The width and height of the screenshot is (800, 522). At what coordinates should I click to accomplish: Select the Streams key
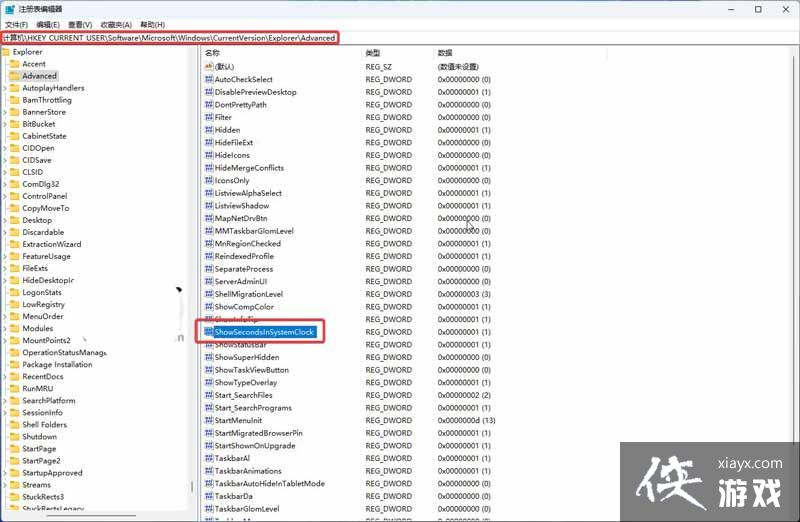[x=36, y=485]
